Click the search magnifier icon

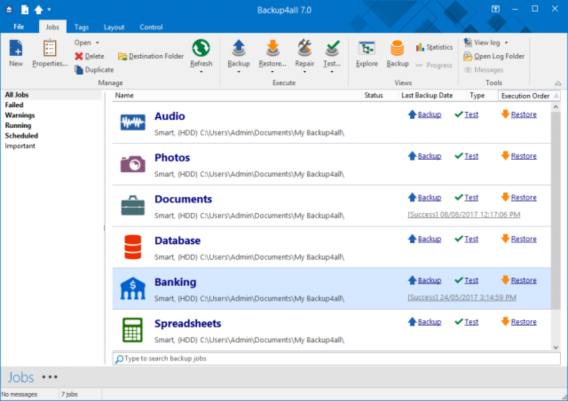119,359
